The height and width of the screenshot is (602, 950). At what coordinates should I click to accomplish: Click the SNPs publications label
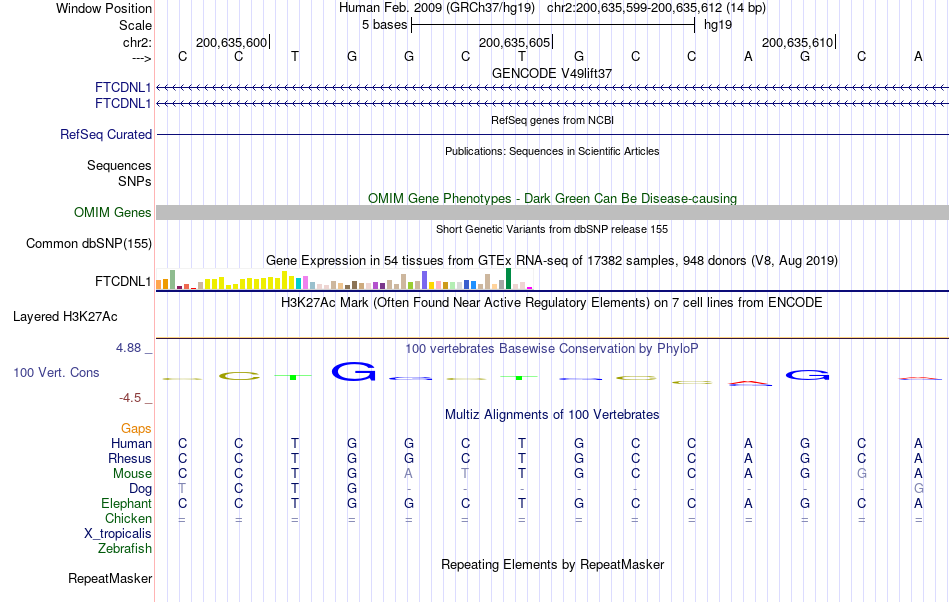pyautogui.click(x=135, y=181)
